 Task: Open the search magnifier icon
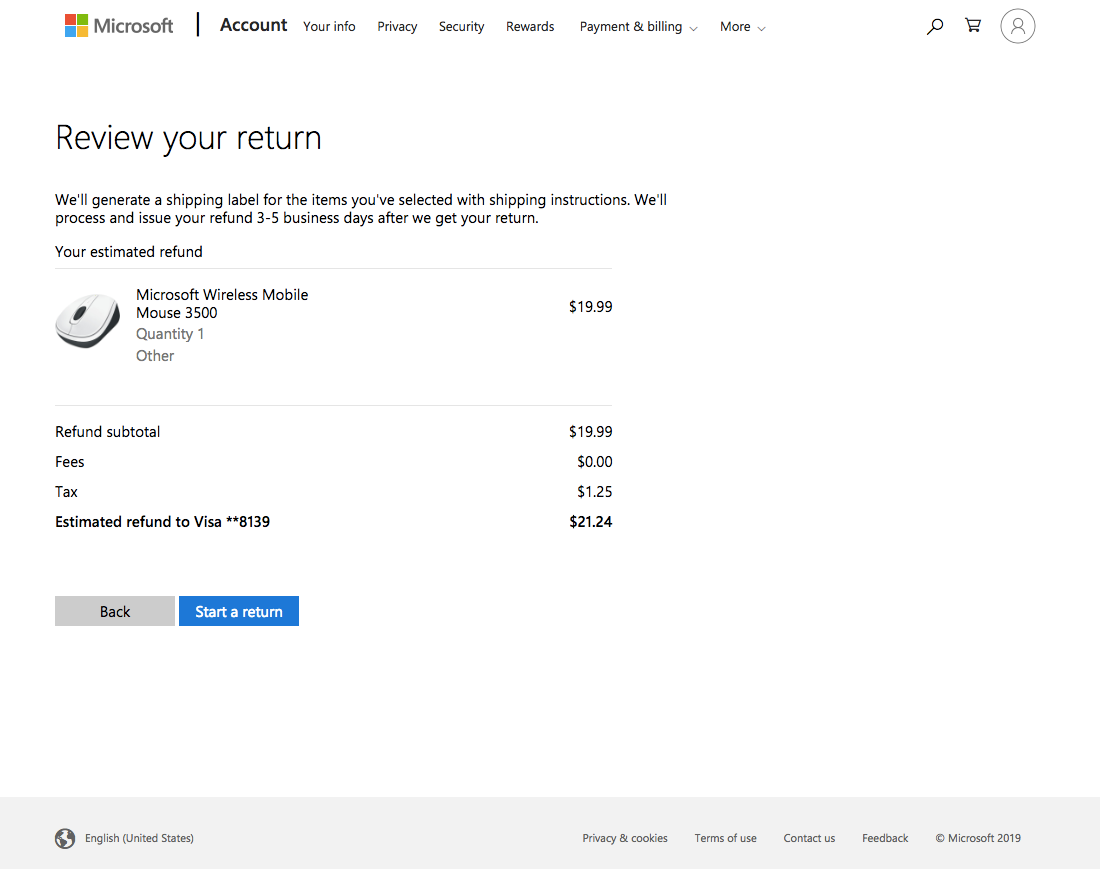click(935, 27)
